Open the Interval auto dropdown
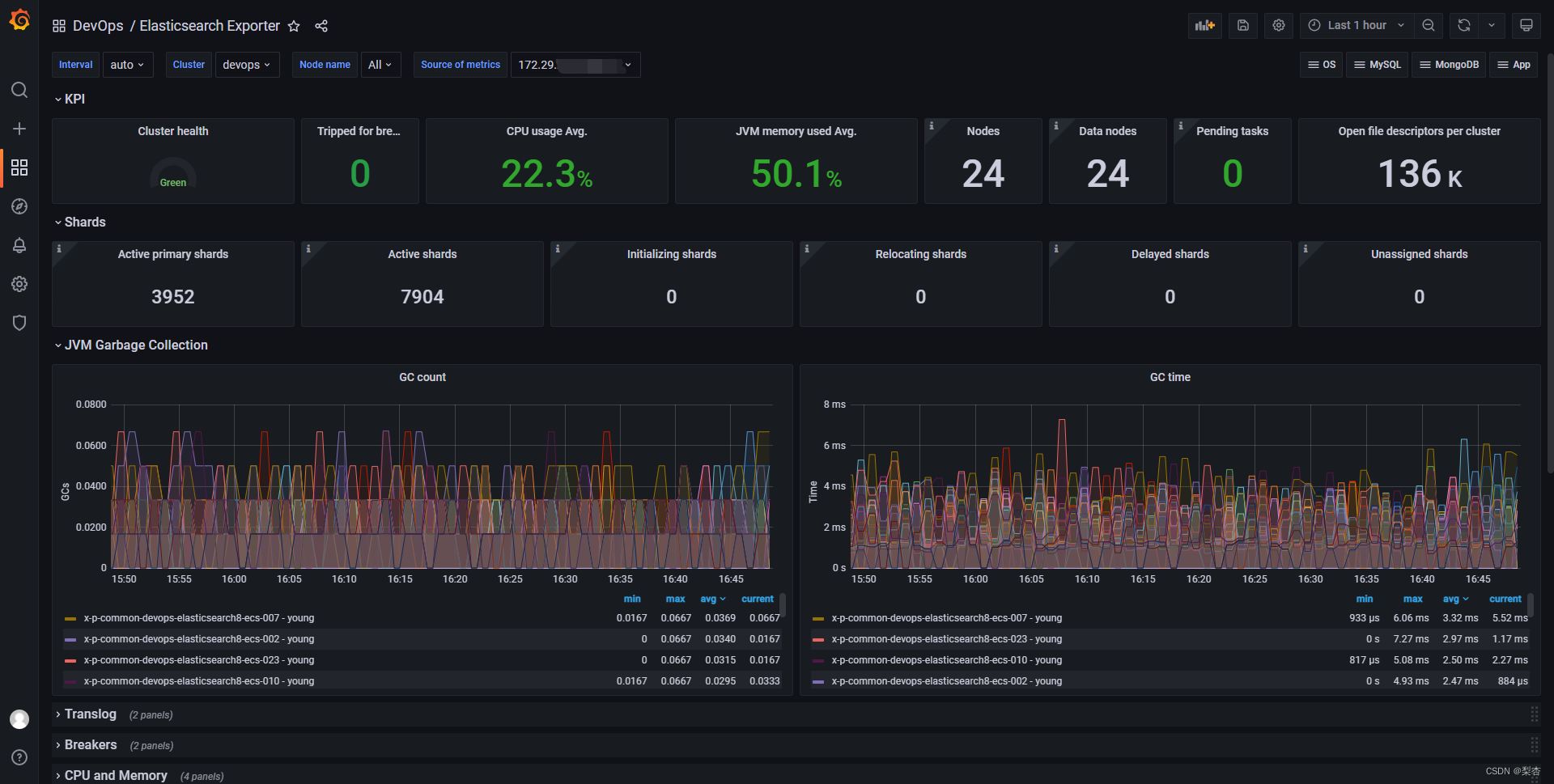Image resolution: width=1554 pixels, height=784 pixels. point(128,65)
